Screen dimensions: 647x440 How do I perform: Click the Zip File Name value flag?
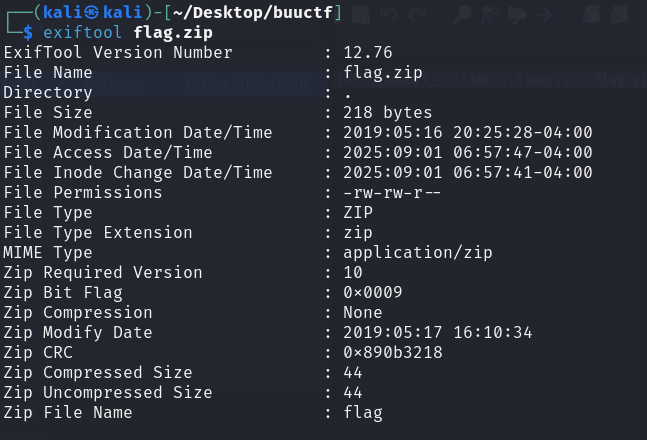click(x=363, y=413)
